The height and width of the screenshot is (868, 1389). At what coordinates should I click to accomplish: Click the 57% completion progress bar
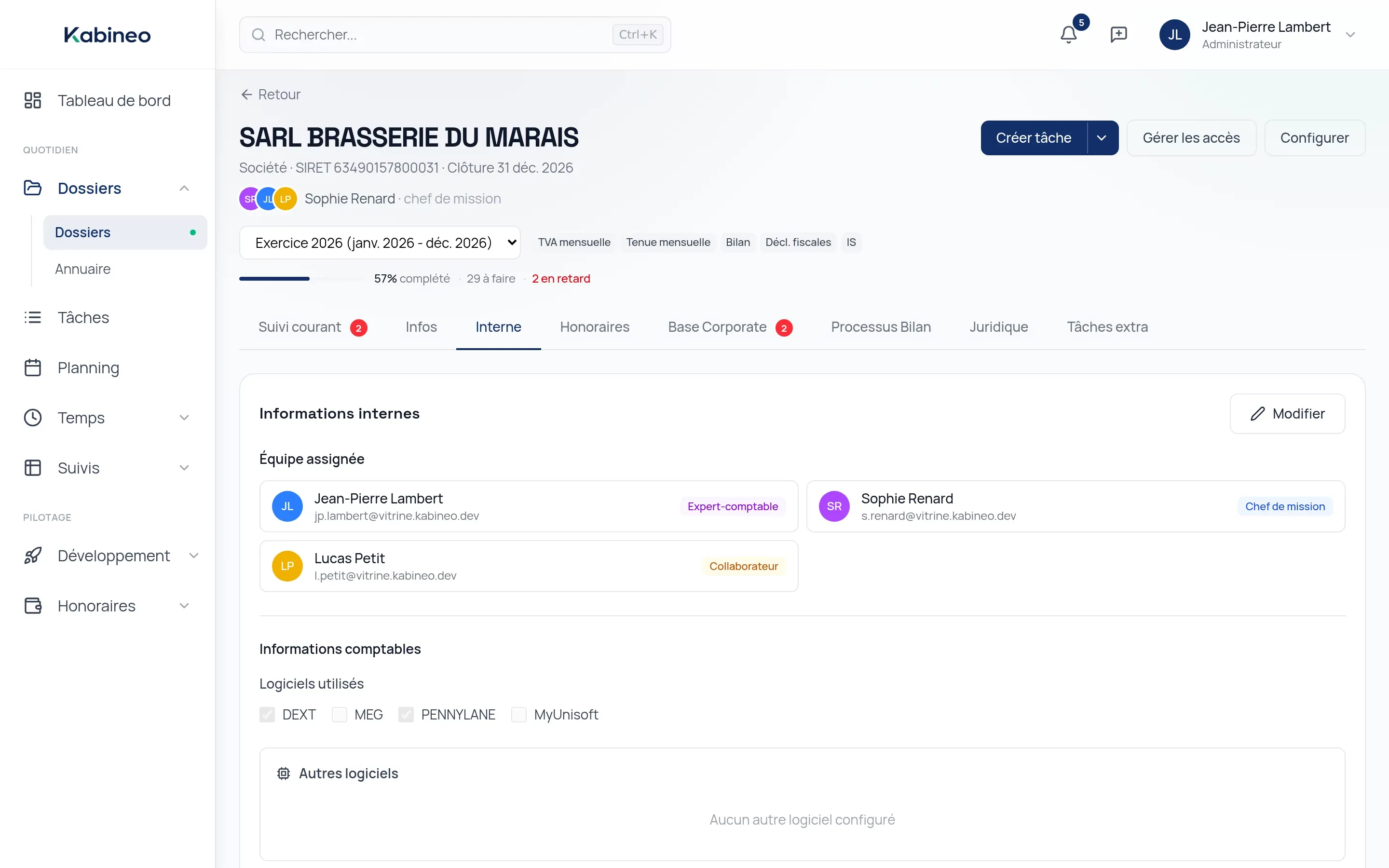coord(301,279)
